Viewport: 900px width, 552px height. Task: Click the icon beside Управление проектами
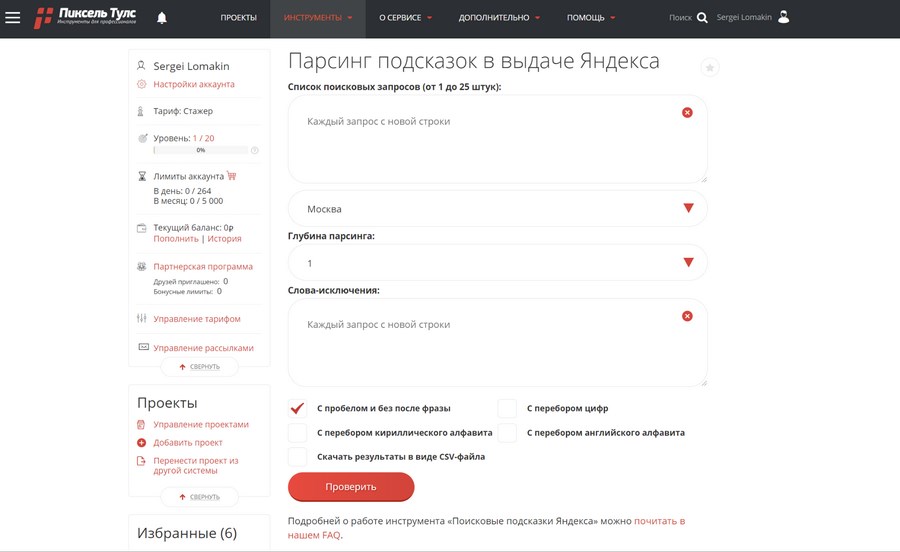click(141, 425)
